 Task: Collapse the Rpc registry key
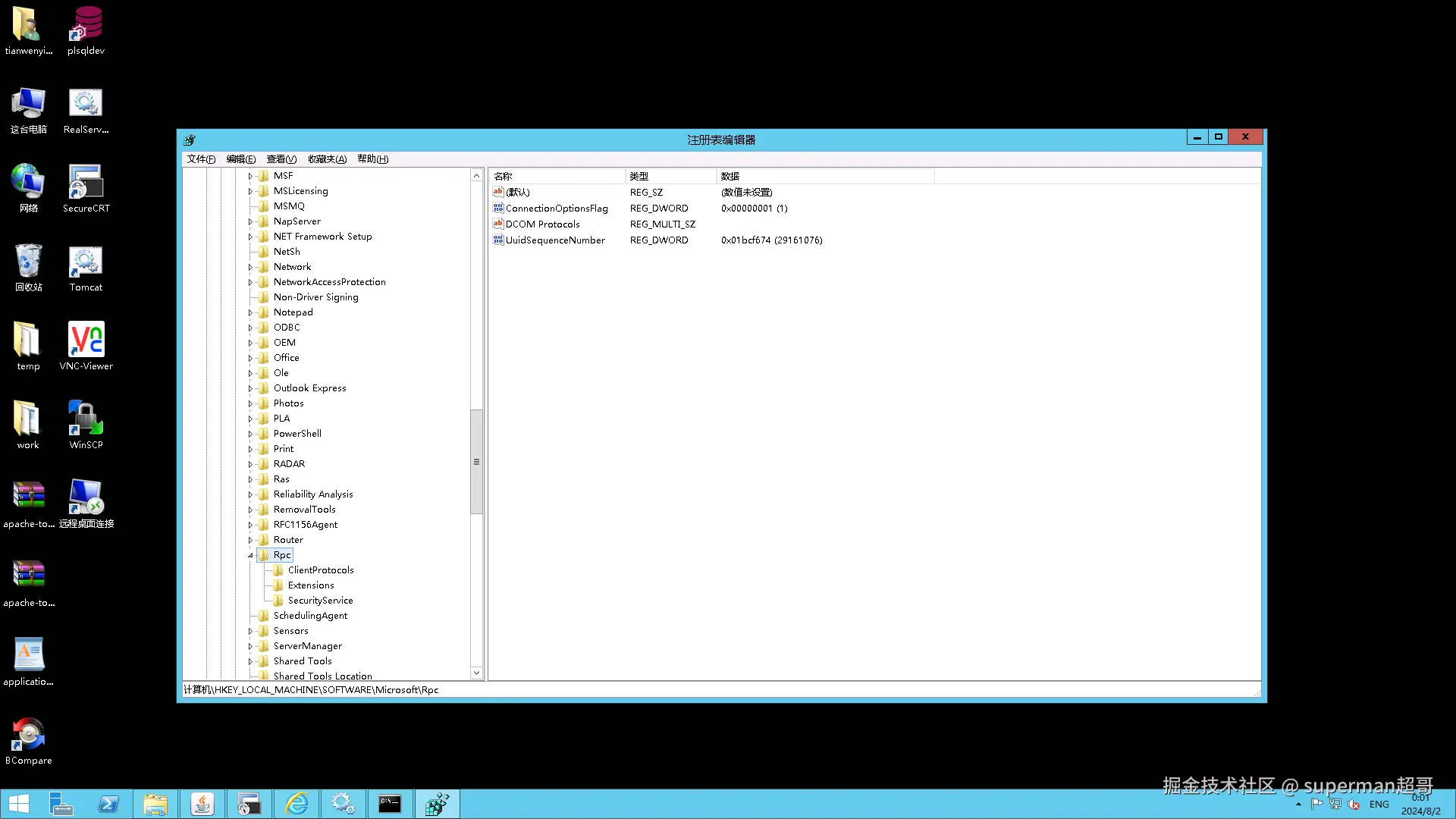coord(250,555)
